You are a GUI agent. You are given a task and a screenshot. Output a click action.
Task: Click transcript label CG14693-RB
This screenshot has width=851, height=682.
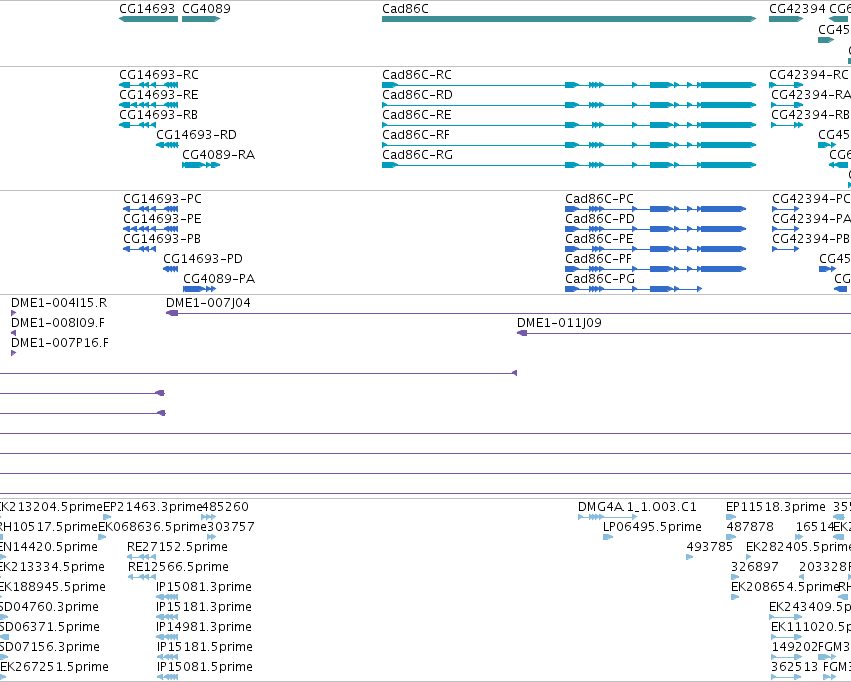pos(158,115)
